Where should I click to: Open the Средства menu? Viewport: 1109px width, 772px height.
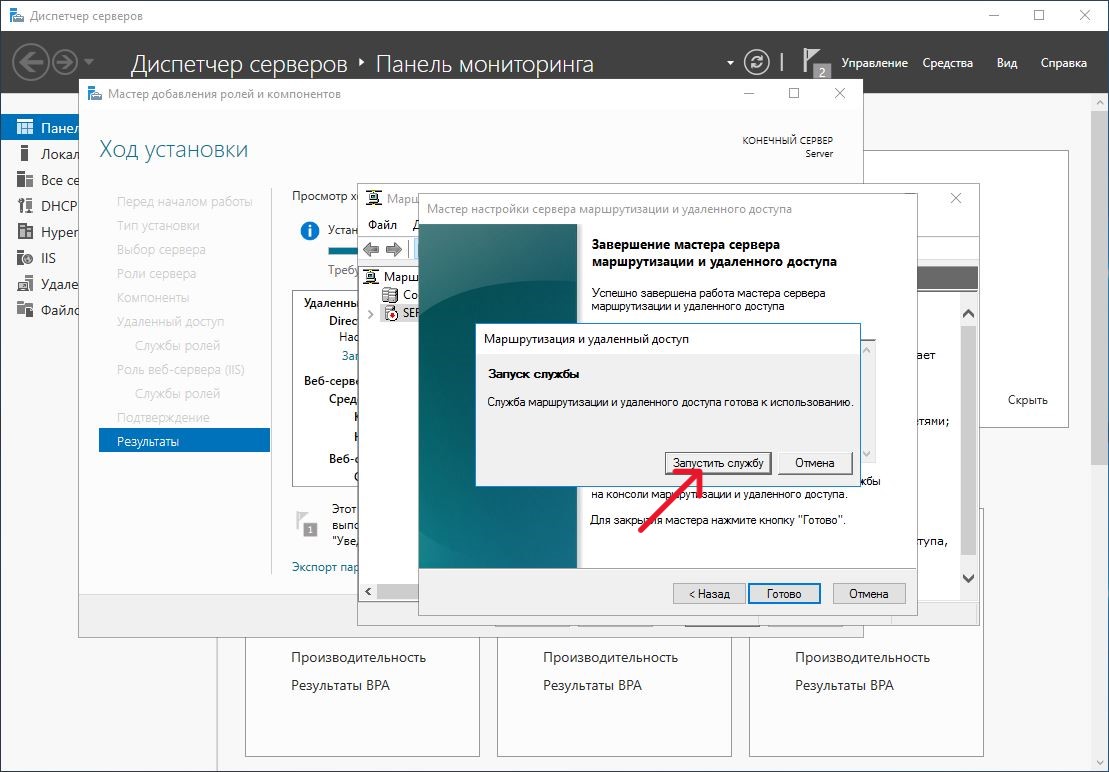947,63
